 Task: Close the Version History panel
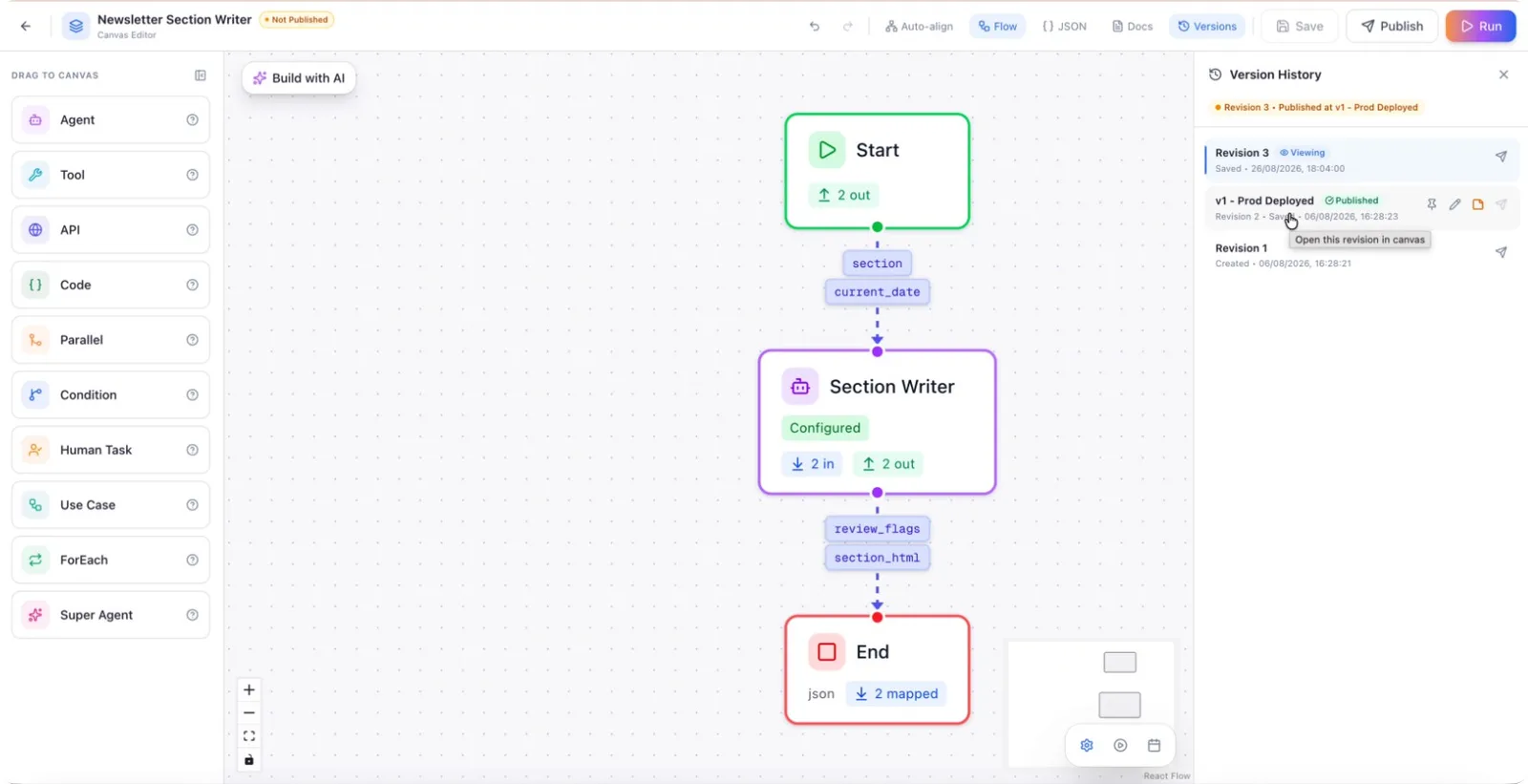point(1503,74)
